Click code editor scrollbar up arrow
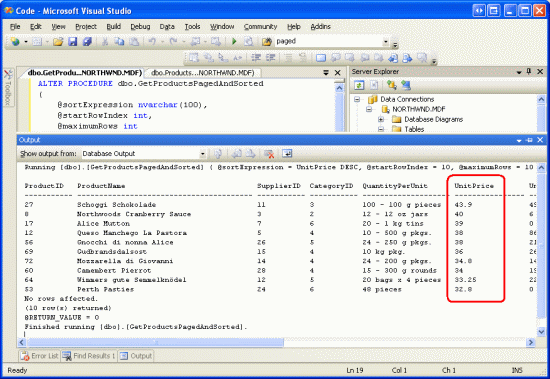 tap(339, 88)
